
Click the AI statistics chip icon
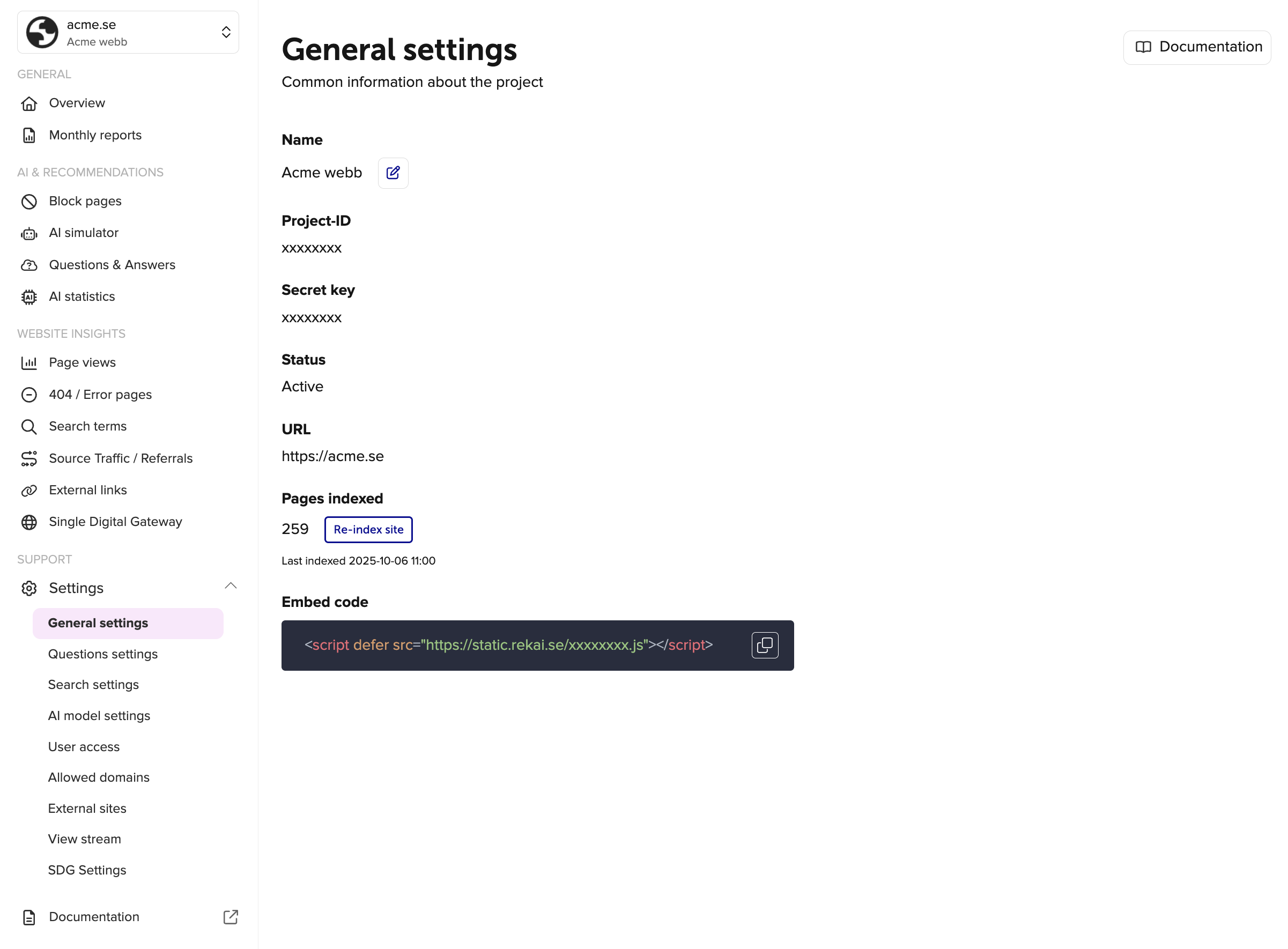click(x=29, y=297)
